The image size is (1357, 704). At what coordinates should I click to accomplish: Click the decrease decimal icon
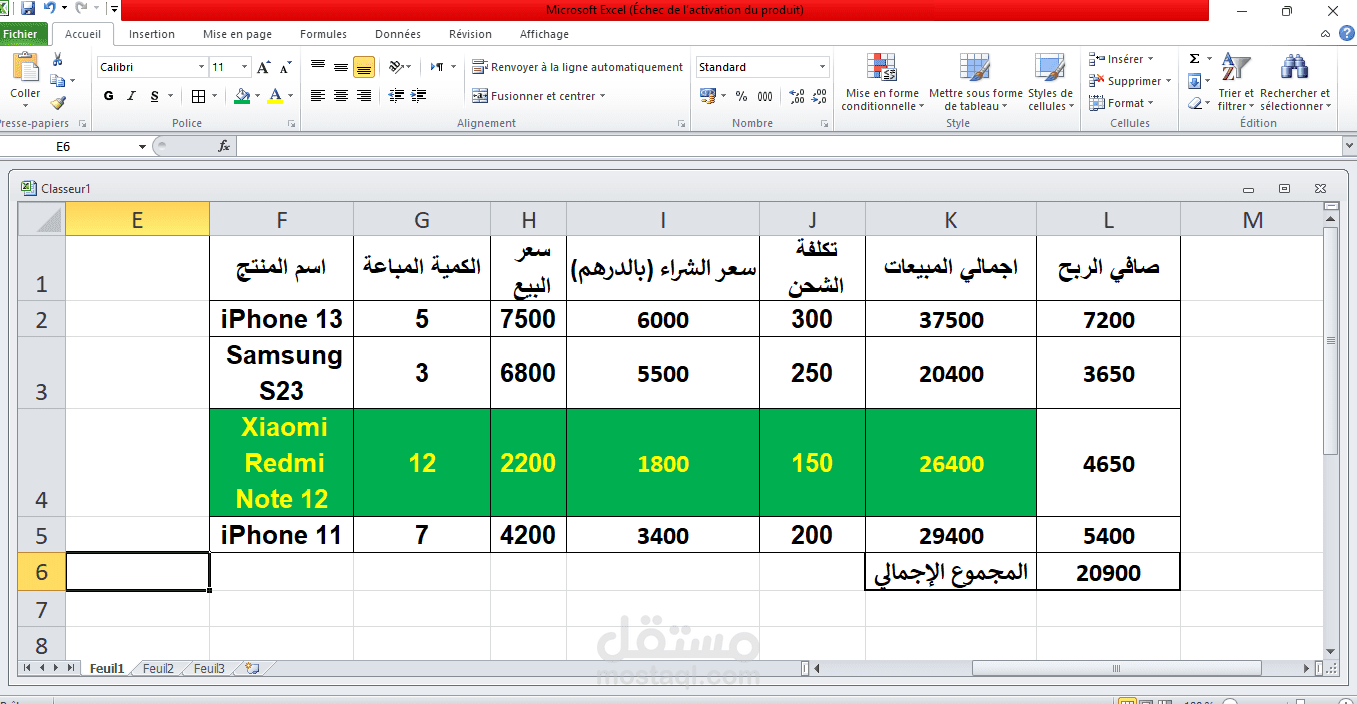pos(820,96)
